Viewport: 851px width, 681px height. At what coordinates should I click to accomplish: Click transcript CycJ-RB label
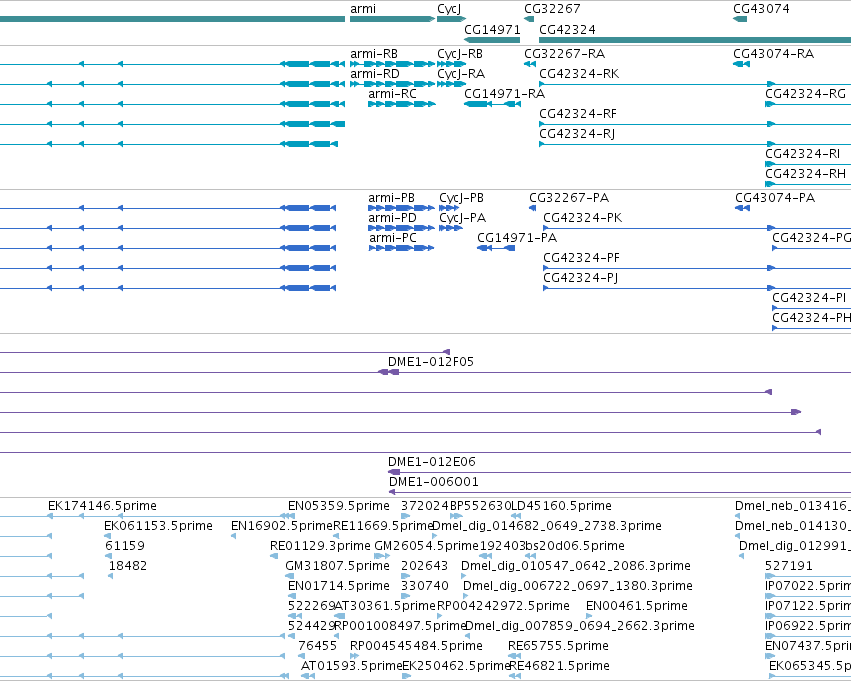coord(460,54)
